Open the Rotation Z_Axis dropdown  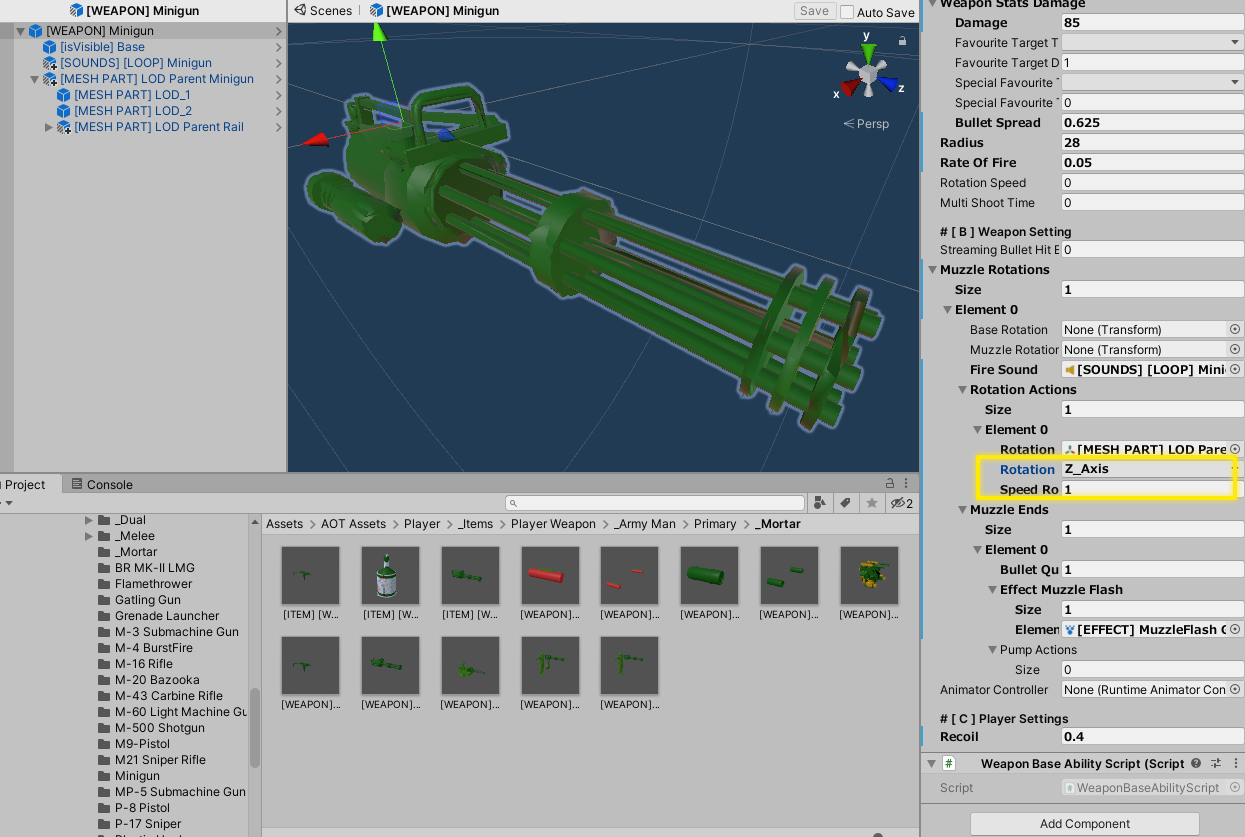(1152, 469)
